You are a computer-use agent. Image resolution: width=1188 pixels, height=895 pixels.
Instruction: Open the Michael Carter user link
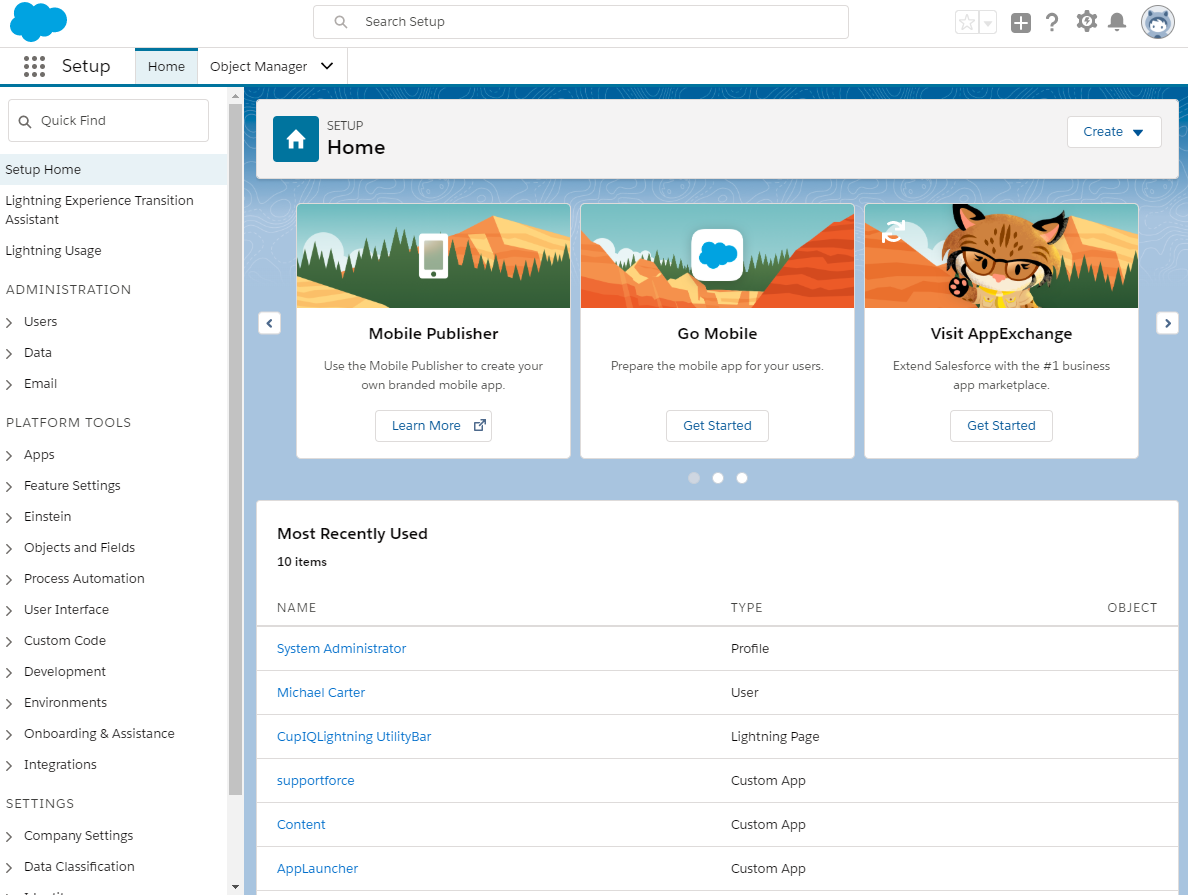point(320,693)
